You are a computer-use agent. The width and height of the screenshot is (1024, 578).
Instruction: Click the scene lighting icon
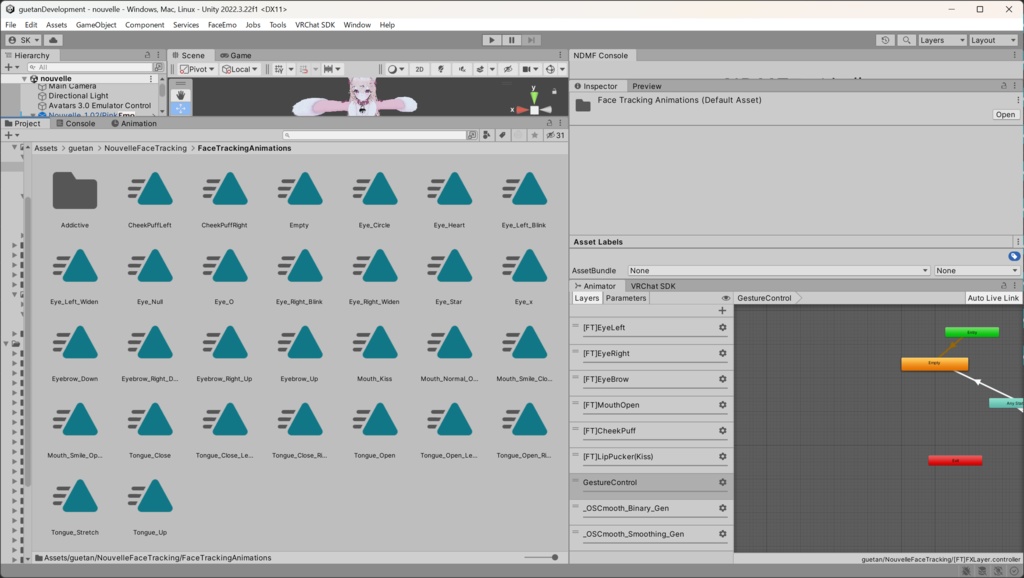pos(441,69)
